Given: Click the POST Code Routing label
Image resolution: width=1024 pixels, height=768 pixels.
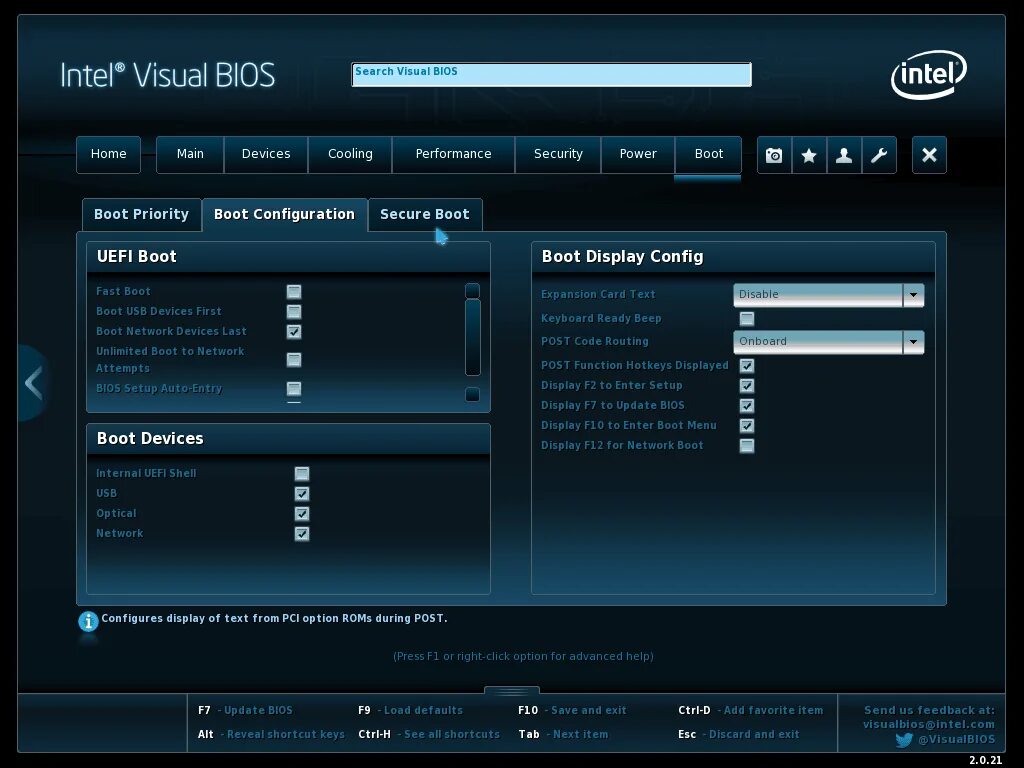Looking at the screenshot, I should [x=595, y=342].
